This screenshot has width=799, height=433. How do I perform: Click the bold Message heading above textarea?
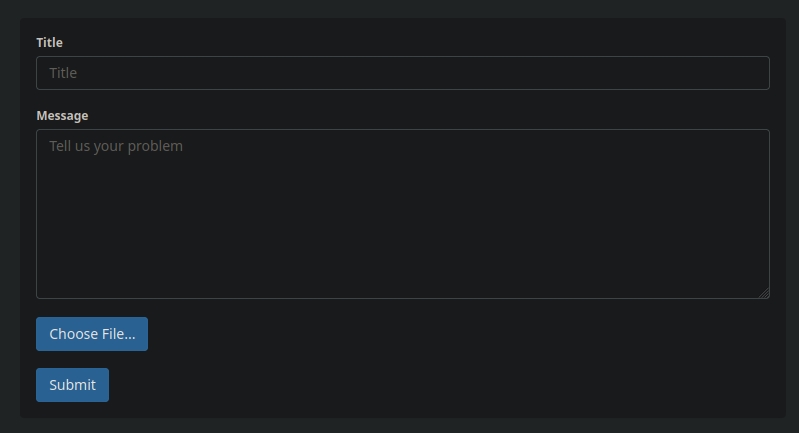62,116
